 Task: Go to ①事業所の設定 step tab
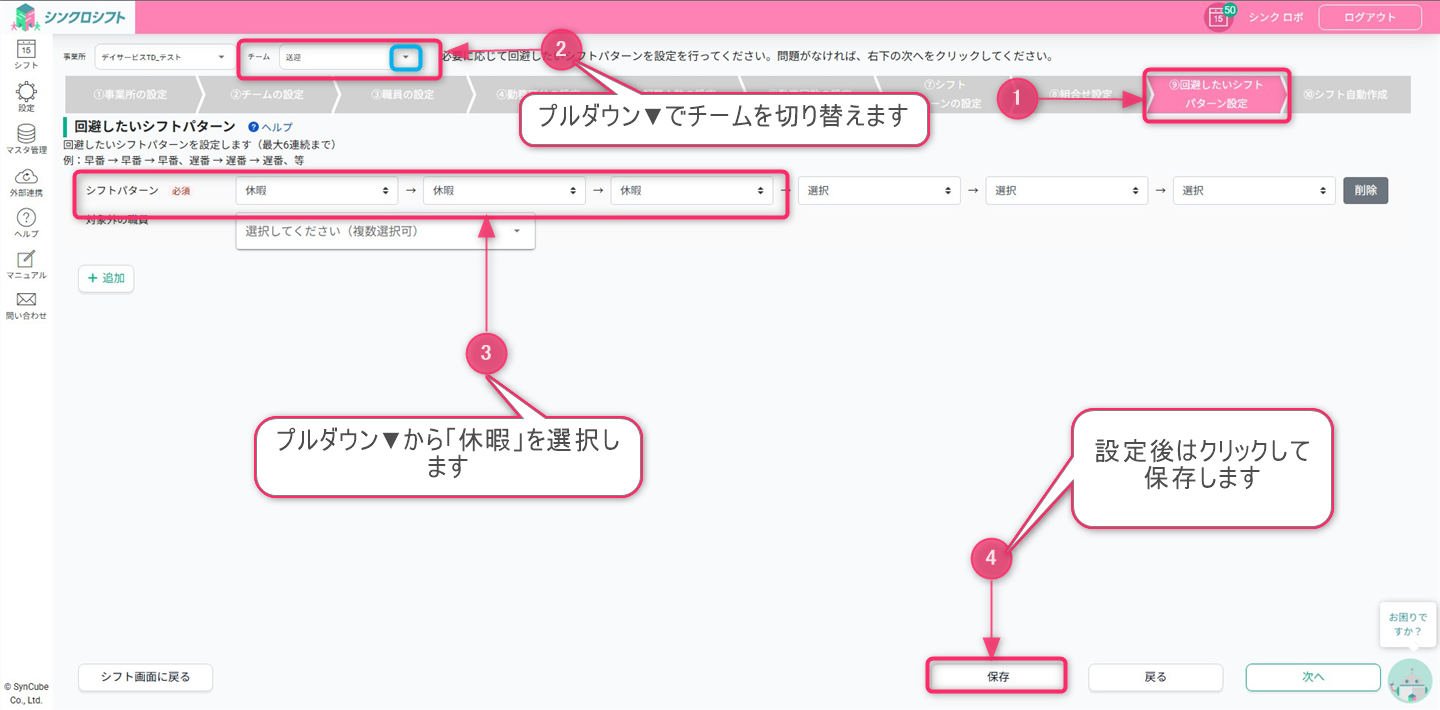click(x=130, y=95)
